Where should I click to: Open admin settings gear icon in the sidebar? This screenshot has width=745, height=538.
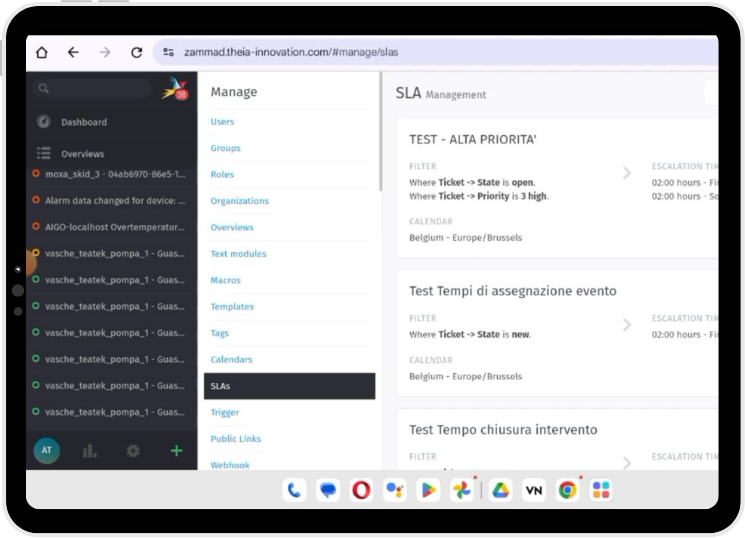(x=133, y=451)
